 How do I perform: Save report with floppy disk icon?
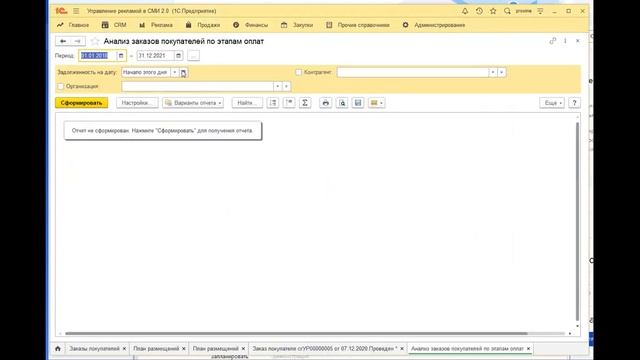(358, 103)
